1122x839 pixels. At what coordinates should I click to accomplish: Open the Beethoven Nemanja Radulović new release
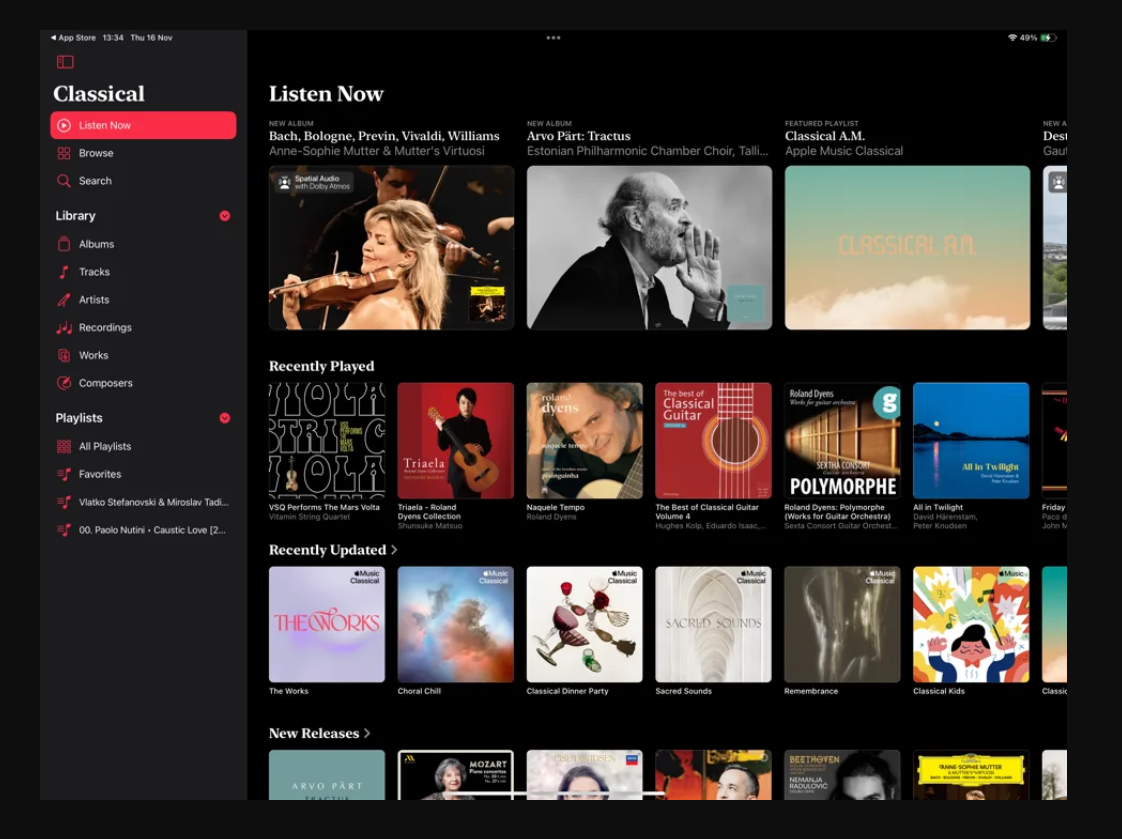[x=842, y=775]
